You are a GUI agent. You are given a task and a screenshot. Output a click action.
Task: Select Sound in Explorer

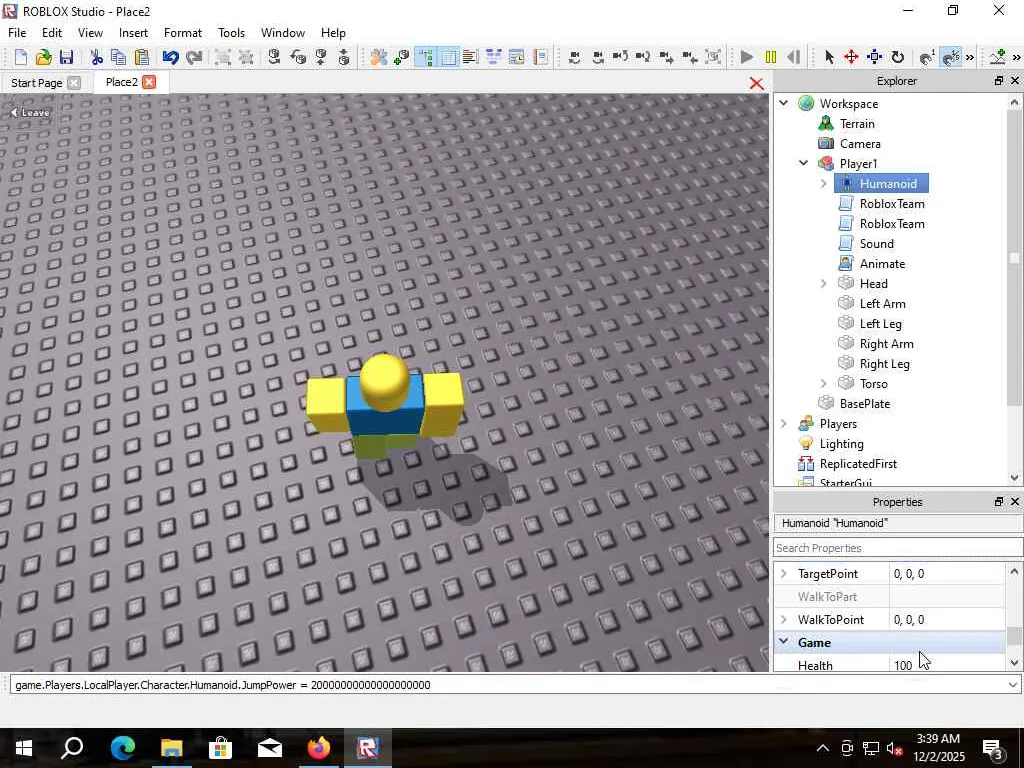coord(876,244)
